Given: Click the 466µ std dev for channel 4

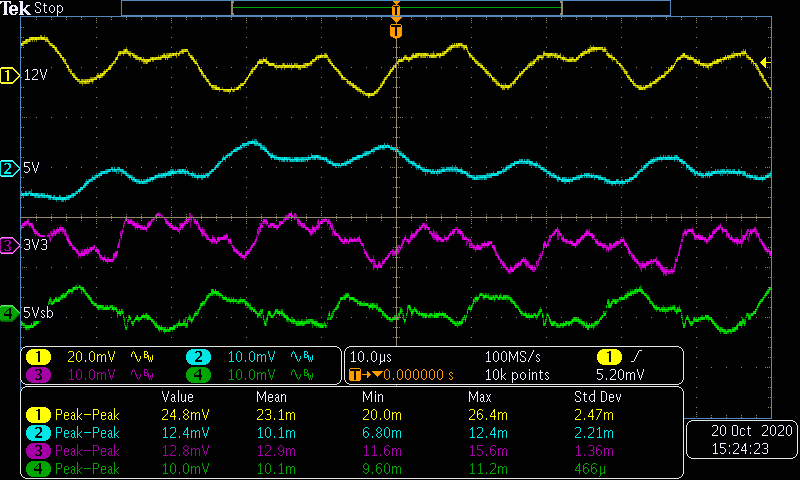Looking at the screenshot, I should point(590,469).
